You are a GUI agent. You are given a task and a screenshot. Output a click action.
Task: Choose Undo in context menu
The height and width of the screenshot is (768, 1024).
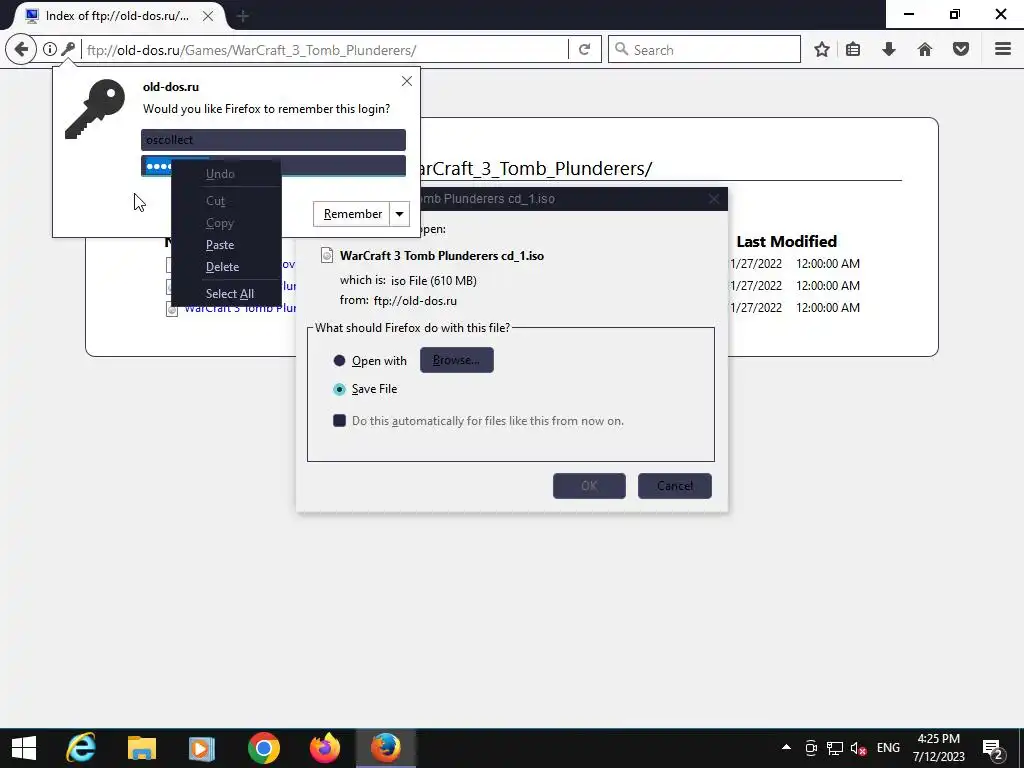point(226,174)
